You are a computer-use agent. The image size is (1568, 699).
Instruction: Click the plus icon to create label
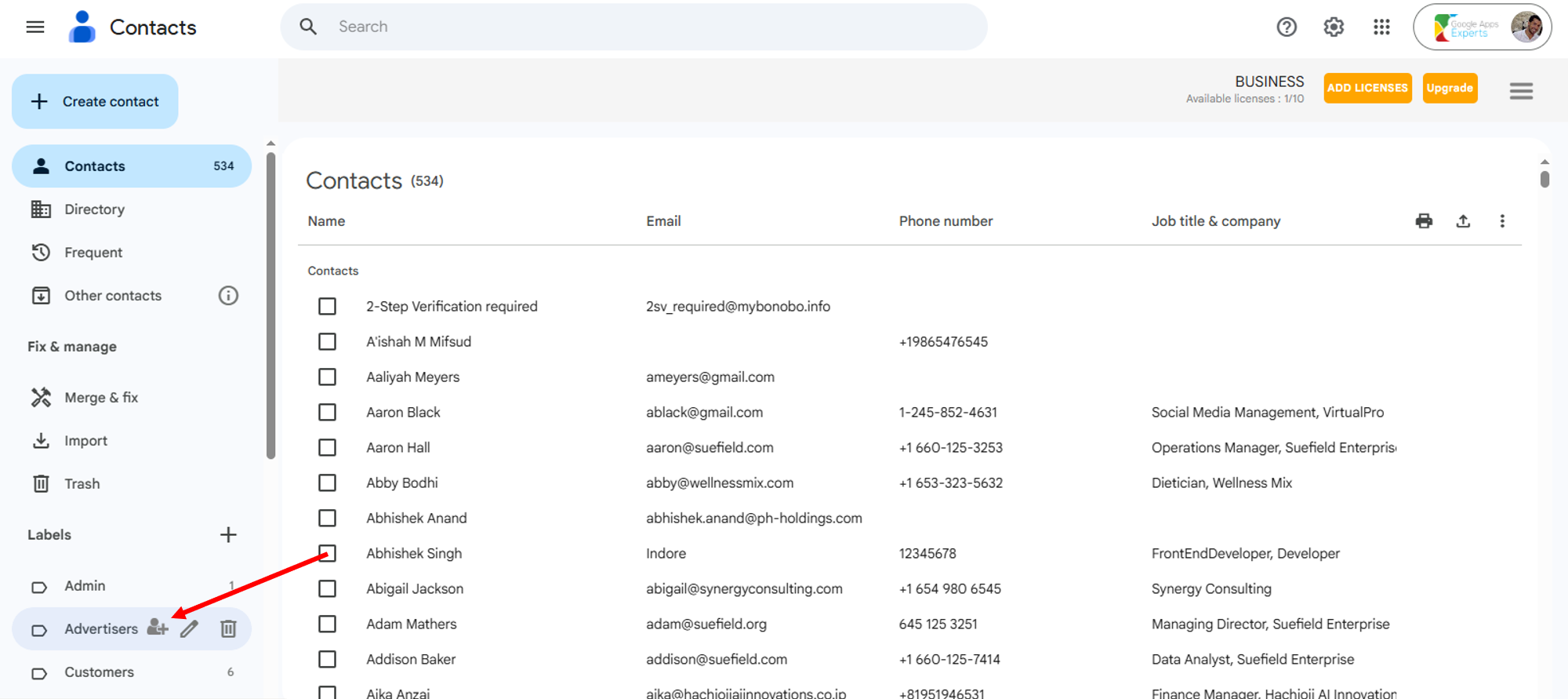point(228,535)
